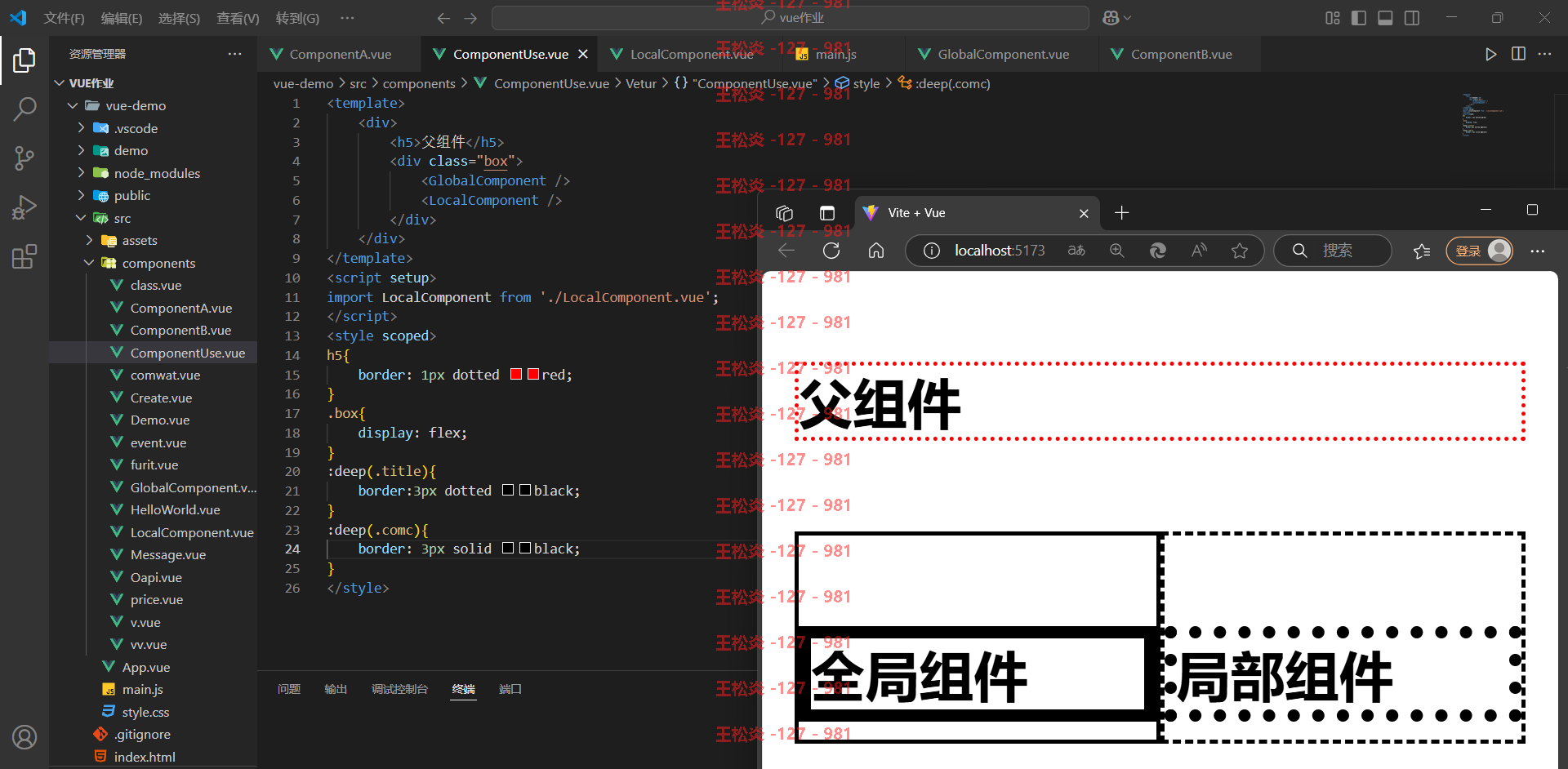
Task: Switch to the 问题 panel tab
Action: [x=289, y=689]
